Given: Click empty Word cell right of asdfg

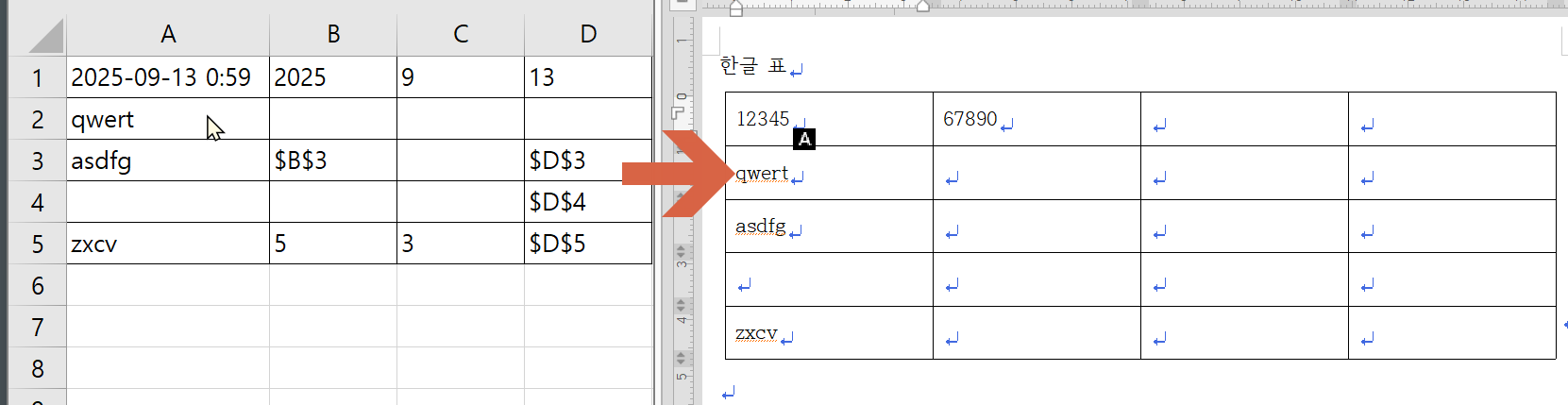Looking at the screenshot, I should click(1037, 227).
